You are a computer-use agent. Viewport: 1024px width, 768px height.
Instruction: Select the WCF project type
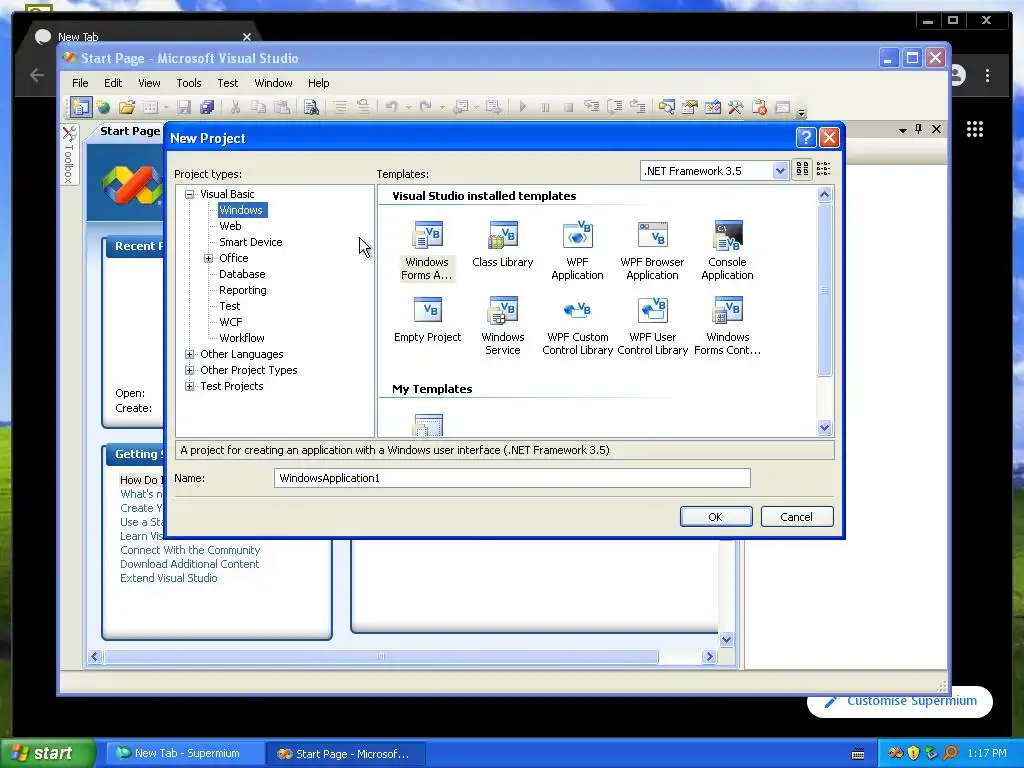pos(231,322)
